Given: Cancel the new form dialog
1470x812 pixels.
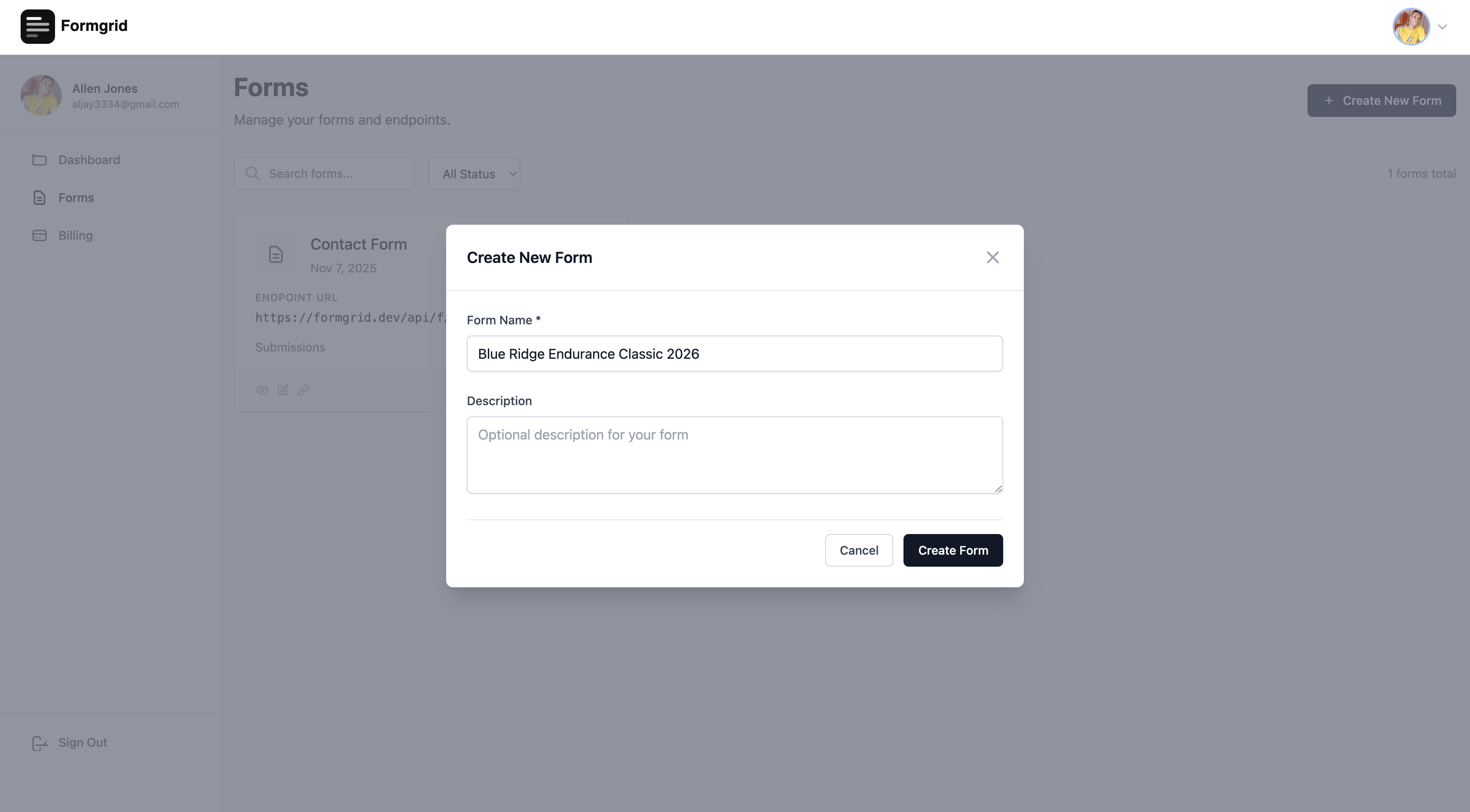Looking at the screenshot, I should point(858,550).
